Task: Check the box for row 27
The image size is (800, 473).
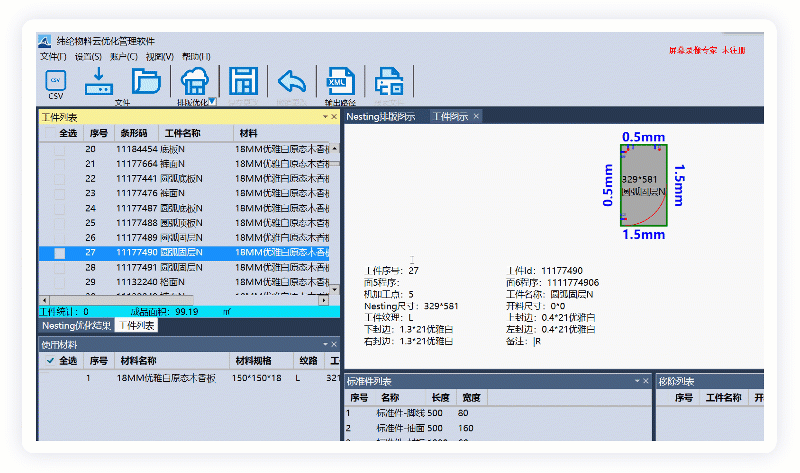Action: tap(59, 254)
